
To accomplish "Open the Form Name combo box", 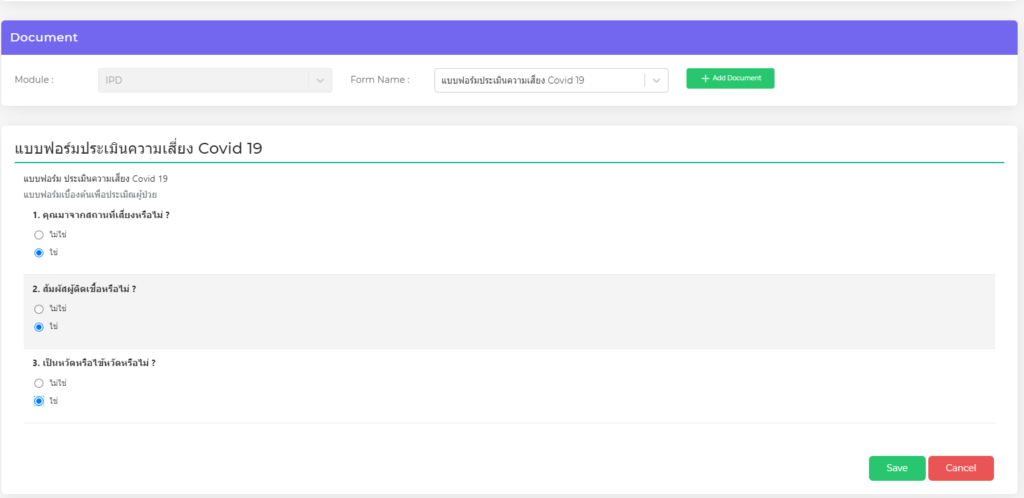I will (540, 80).
